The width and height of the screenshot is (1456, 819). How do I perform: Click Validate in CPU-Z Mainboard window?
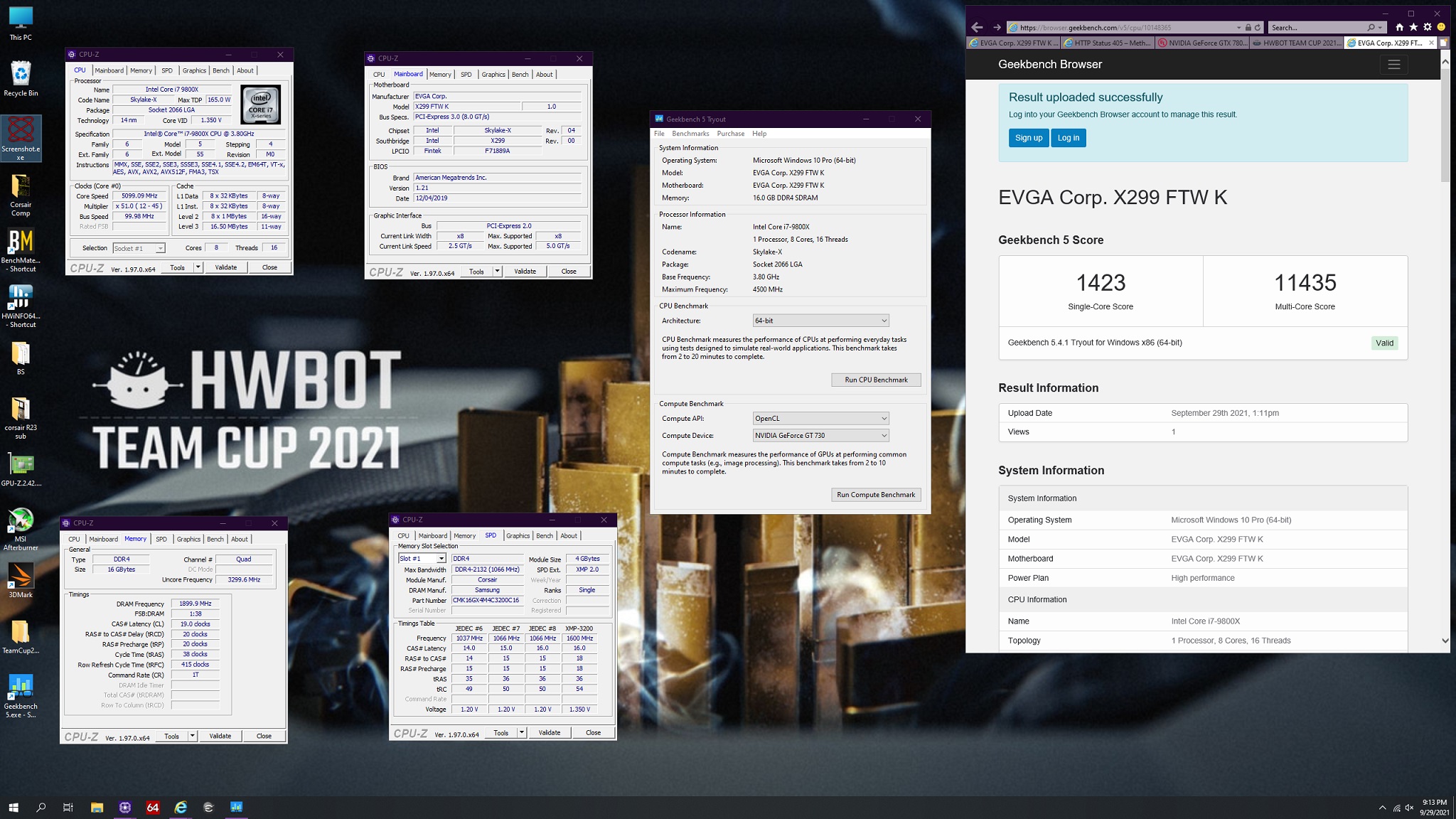tap(525, 272)
